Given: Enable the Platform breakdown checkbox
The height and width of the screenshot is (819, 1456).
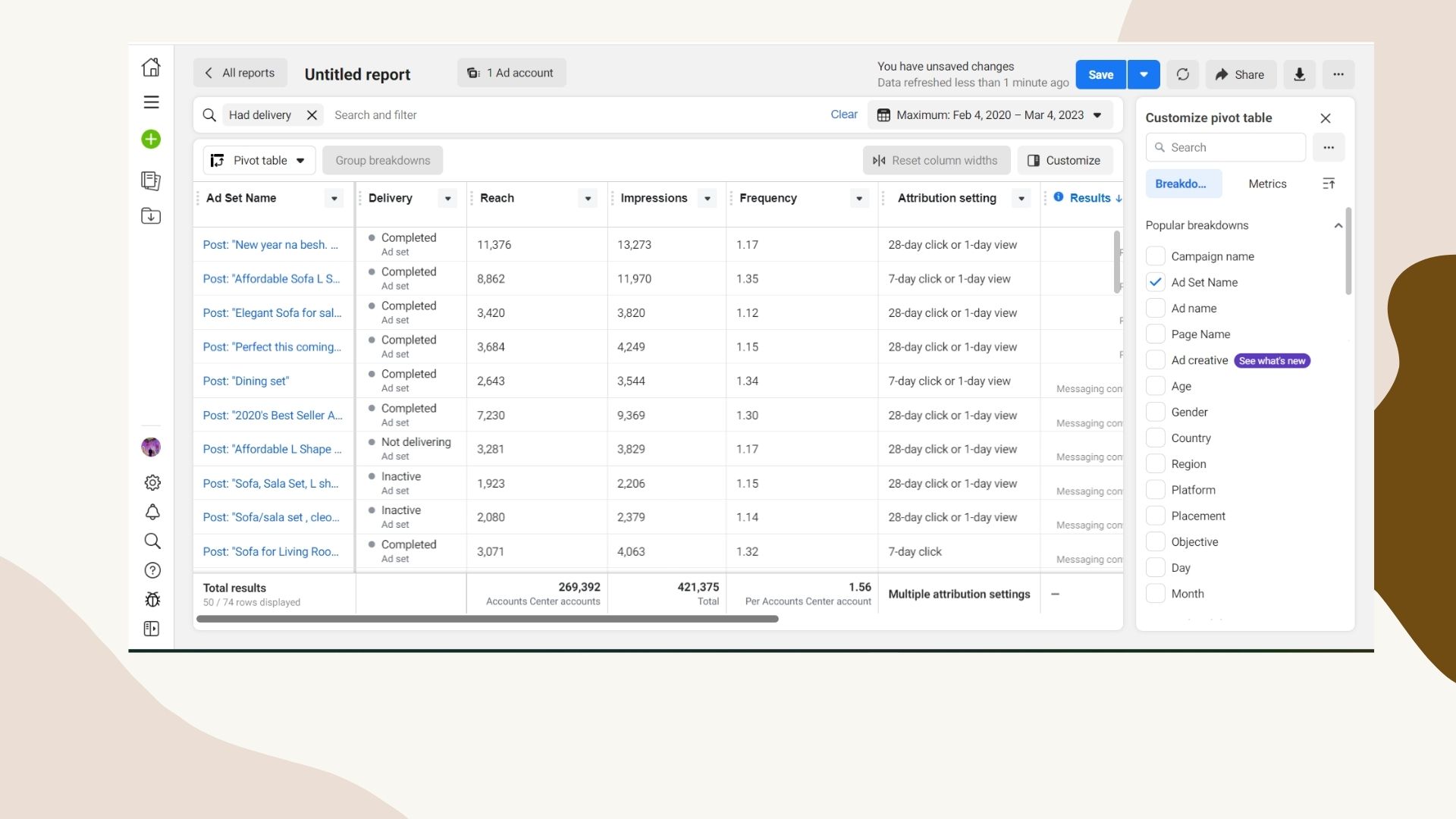Looking at the screenshot, I should click(x=1155, y=490).
